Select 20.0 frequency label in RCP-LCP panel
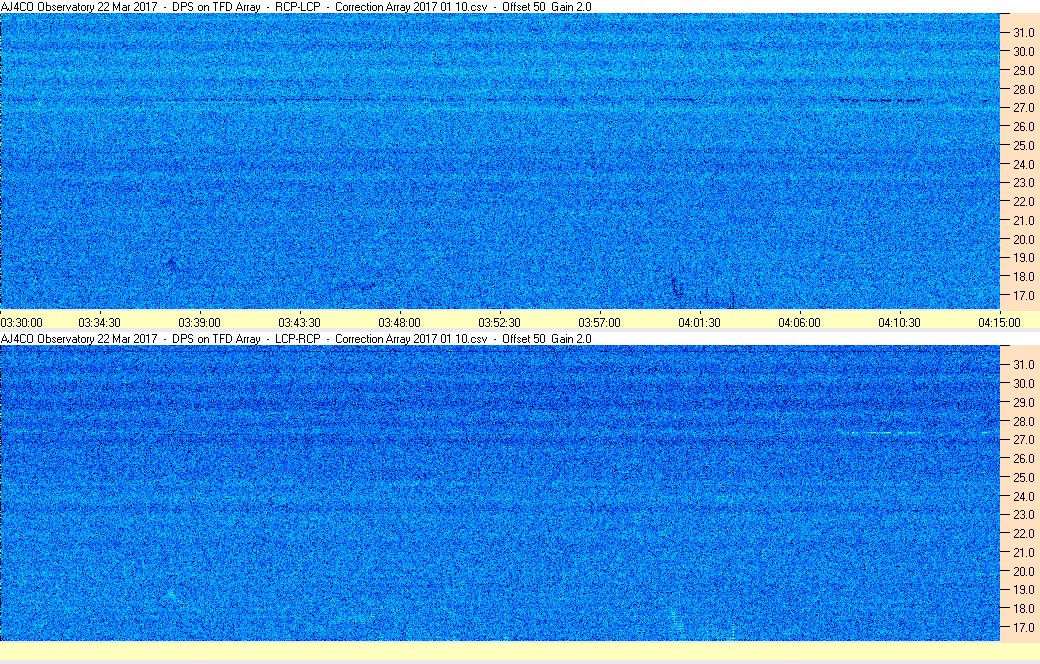 coord(1023,239)
